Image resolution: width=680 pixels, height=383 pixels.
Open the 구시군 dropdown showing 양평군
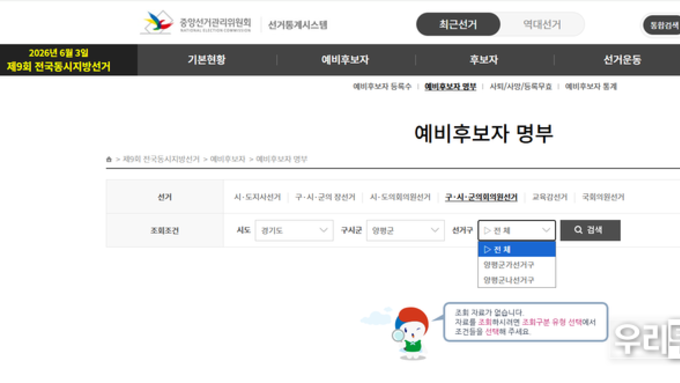pyautogui.click(x=405, y=230)
